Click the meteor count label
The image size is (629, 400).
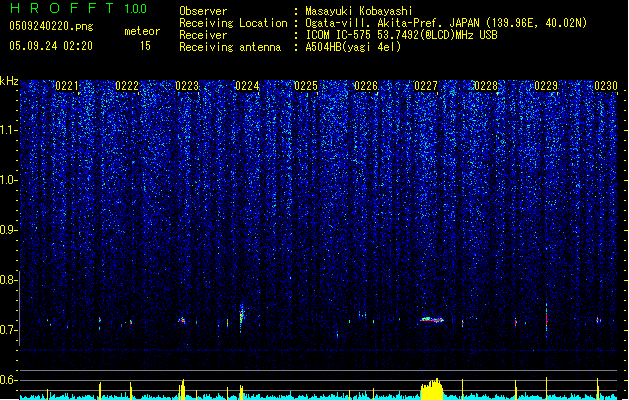pyautogui.click(x=142, y=31)
